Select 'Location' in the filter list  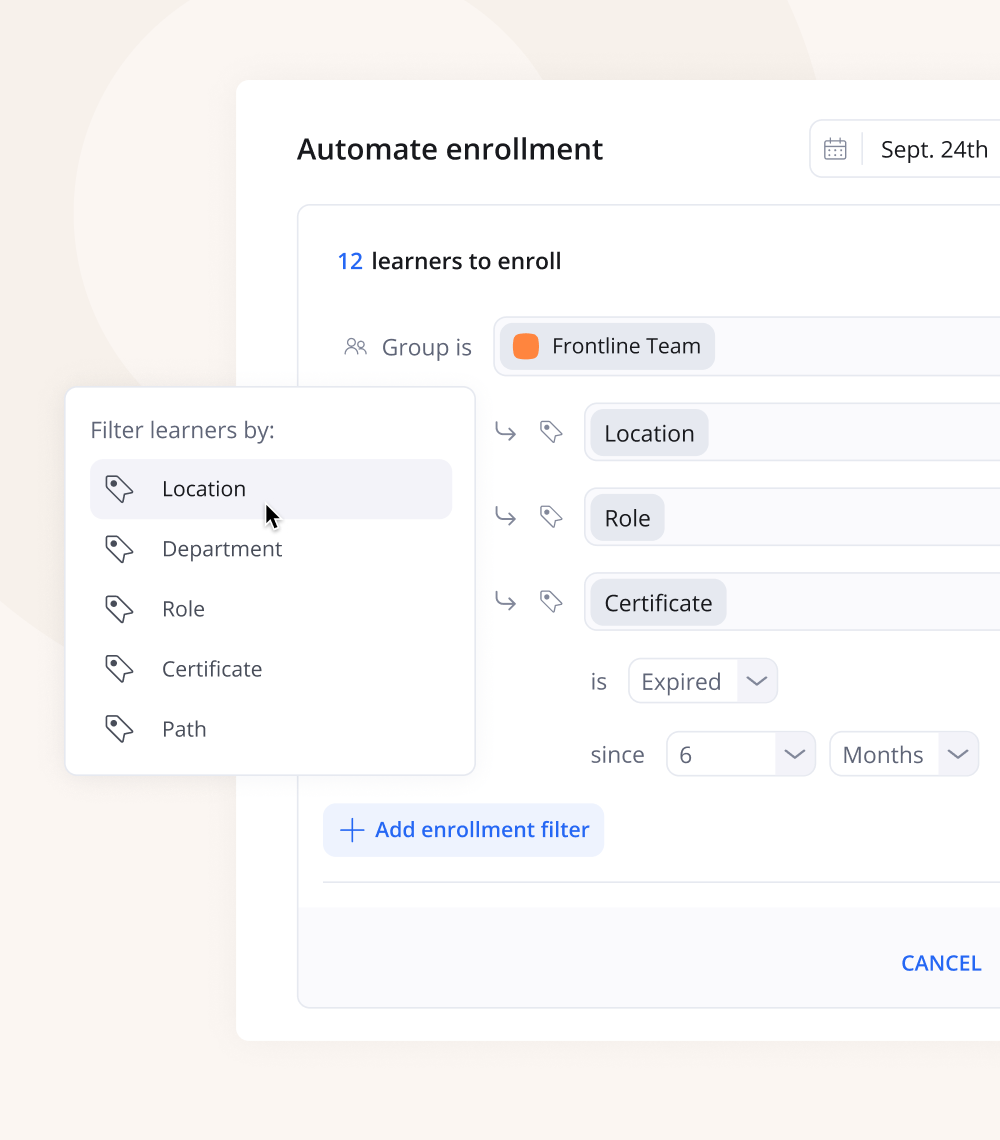204,489
